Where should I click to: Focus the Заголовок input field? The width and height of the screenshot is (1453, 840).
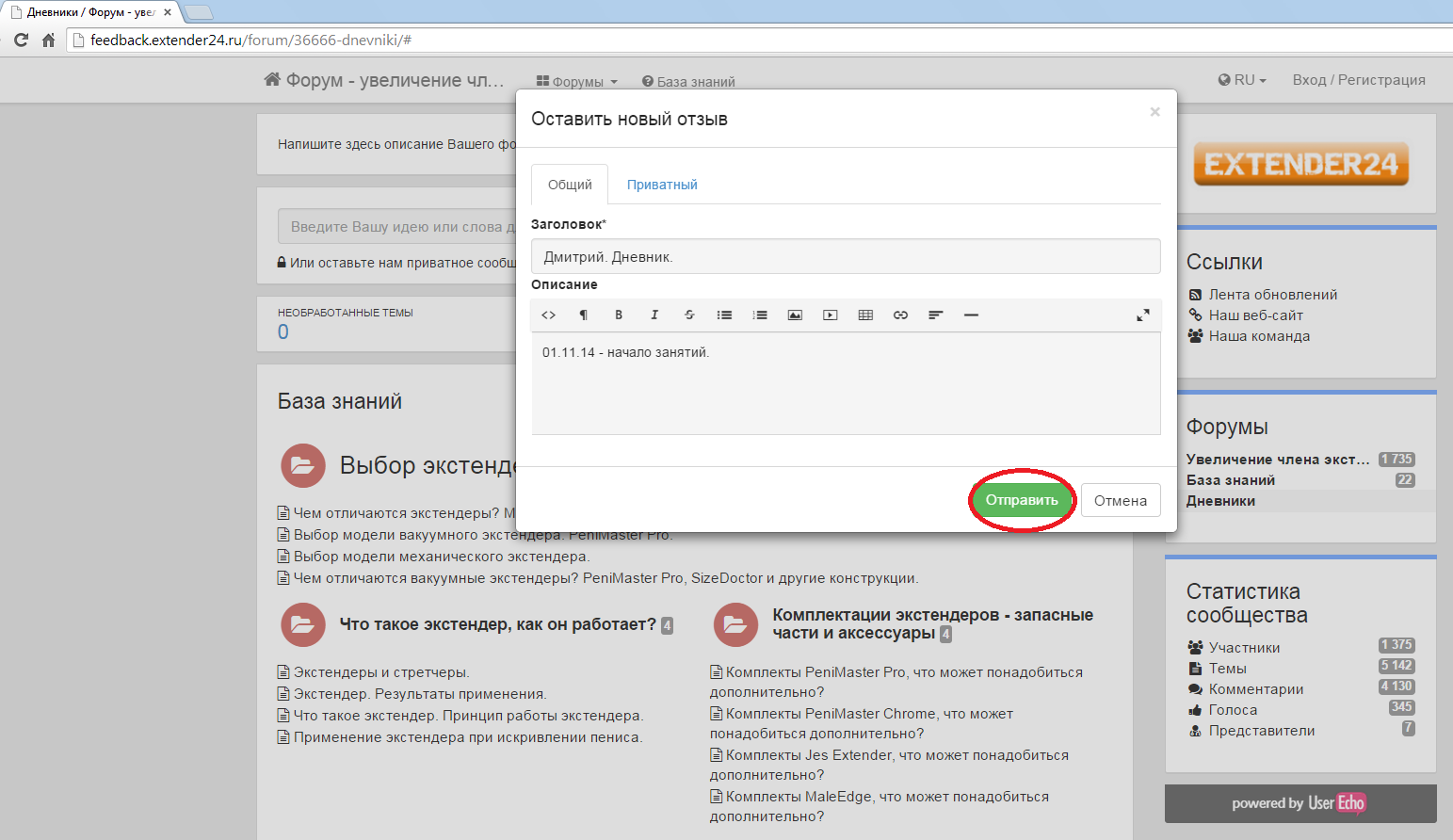click(846, 256)
